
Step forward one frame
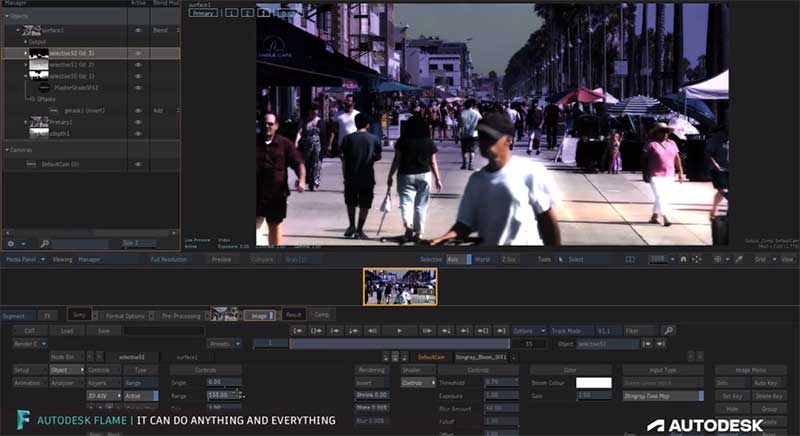coord(427,331)
